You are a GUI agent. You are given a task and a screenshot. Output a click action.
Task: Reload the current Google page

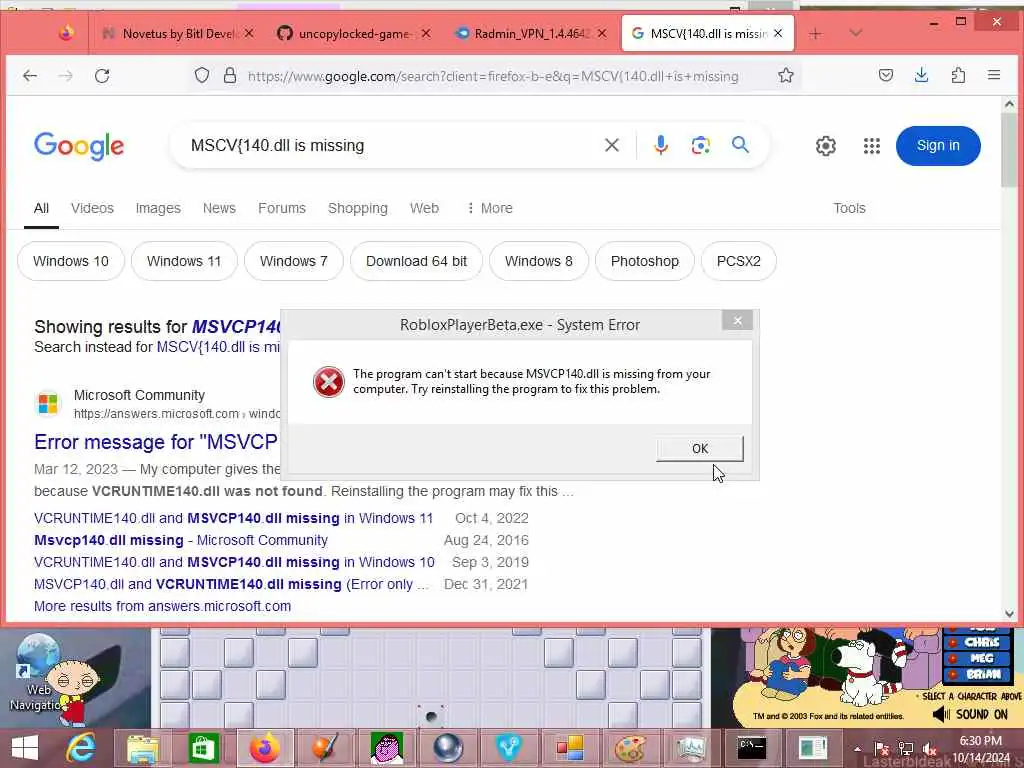[102, 76]
